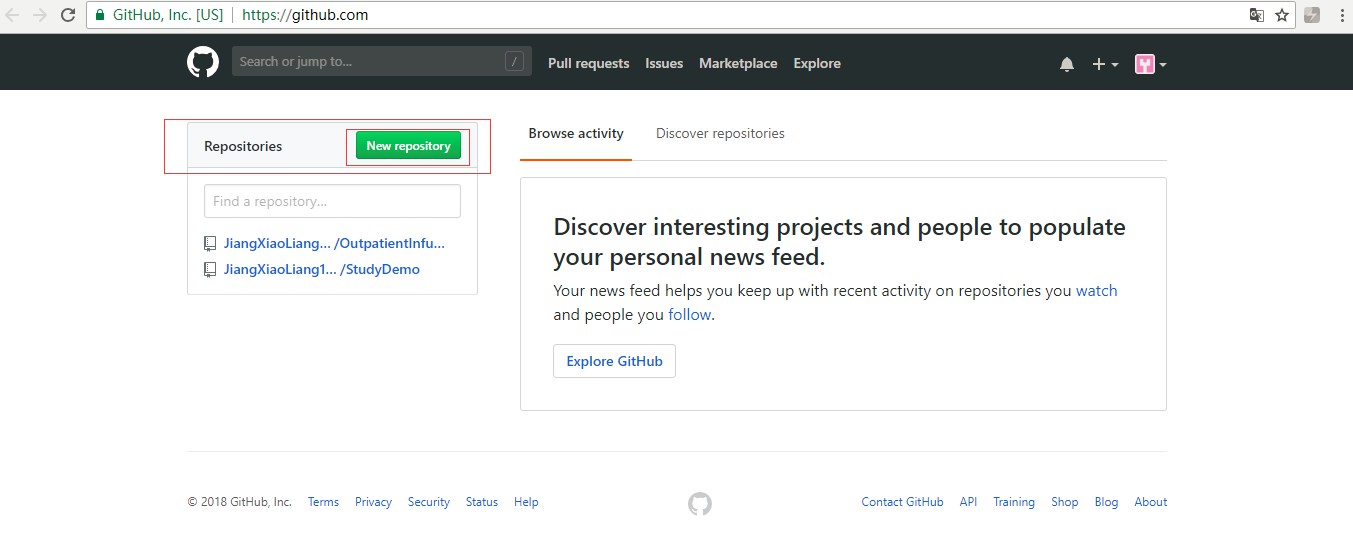This screenshot has height=560, width=1353.
Task: Click the gray GitHub logo in footer
Action: point(700,503)
